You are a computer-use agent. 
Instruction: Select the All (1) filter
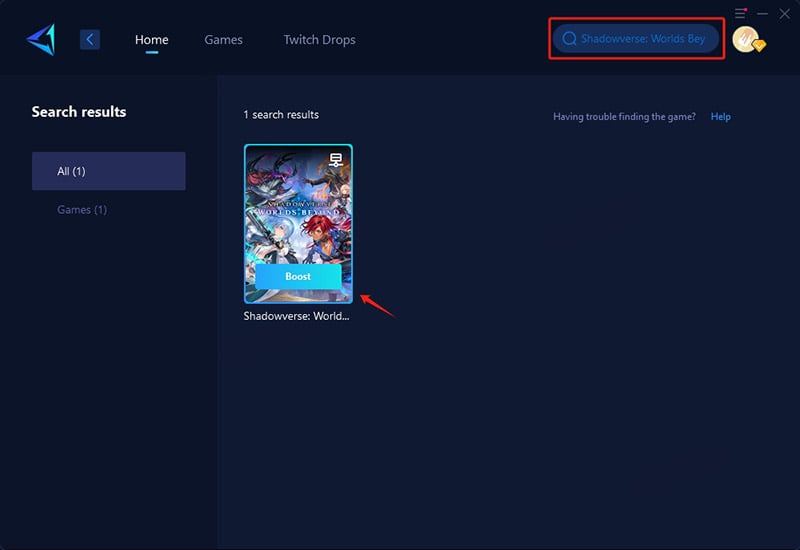[109, 171]
